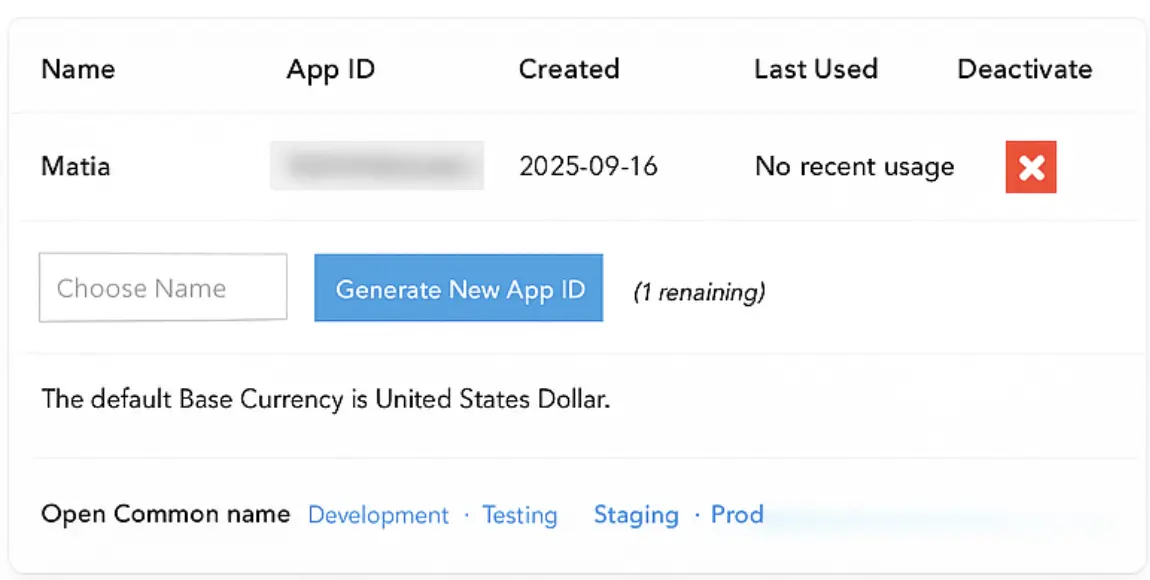Open the Development common name link
Screen dimensions: 1150x580
[378, 515]
